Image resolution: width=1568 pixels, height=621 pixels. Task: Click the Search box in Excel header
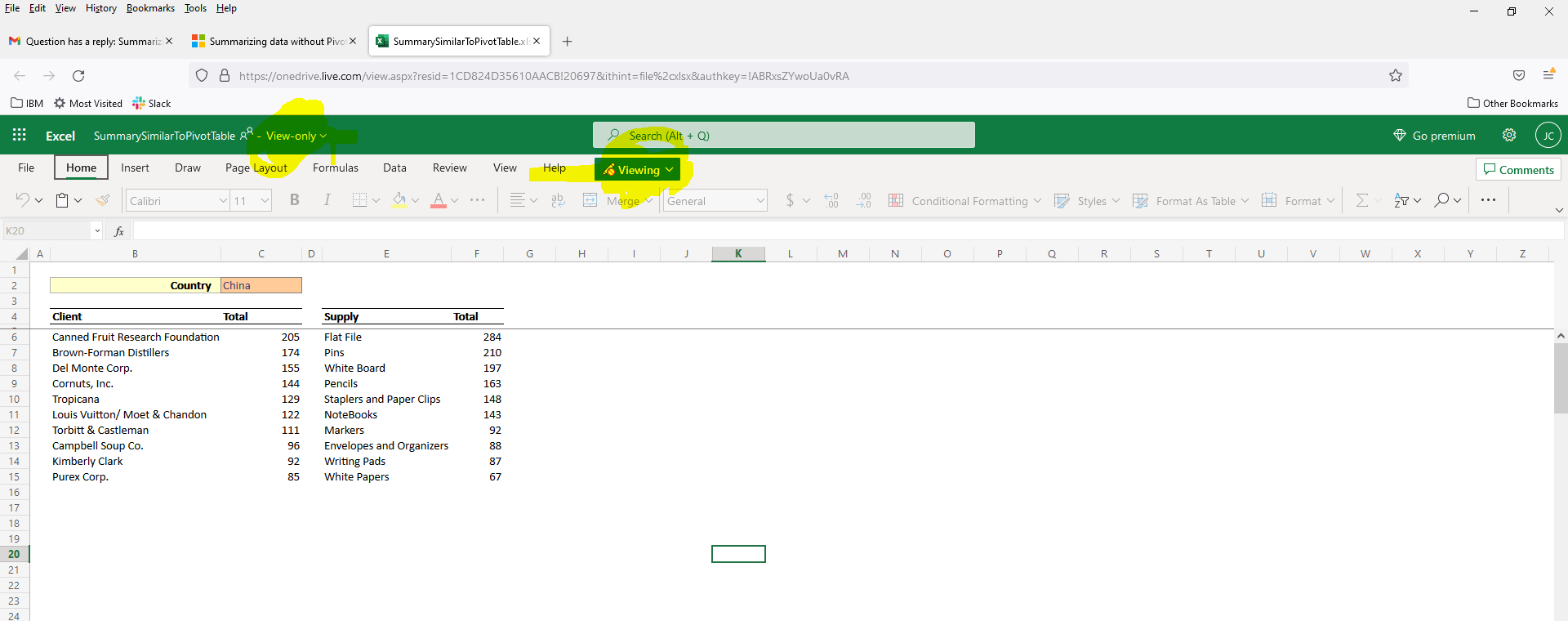(x=784, y=135)
